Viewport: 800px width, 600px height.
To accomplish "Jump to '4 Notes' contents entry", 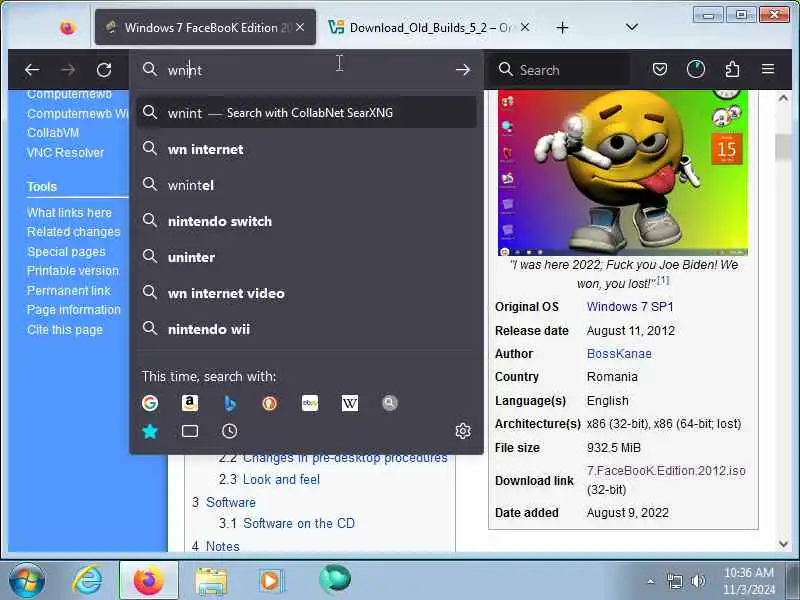I will click(216, 546).
